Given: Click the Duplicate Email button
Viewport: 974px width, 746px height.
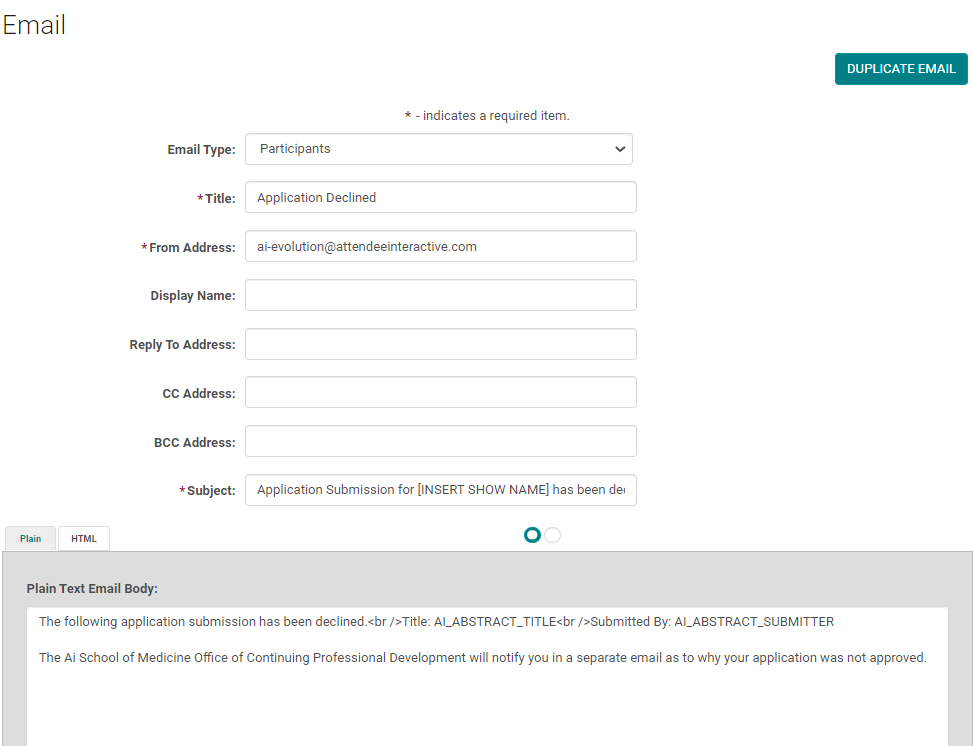Looking at the screenshot, I should pos(901,69).
